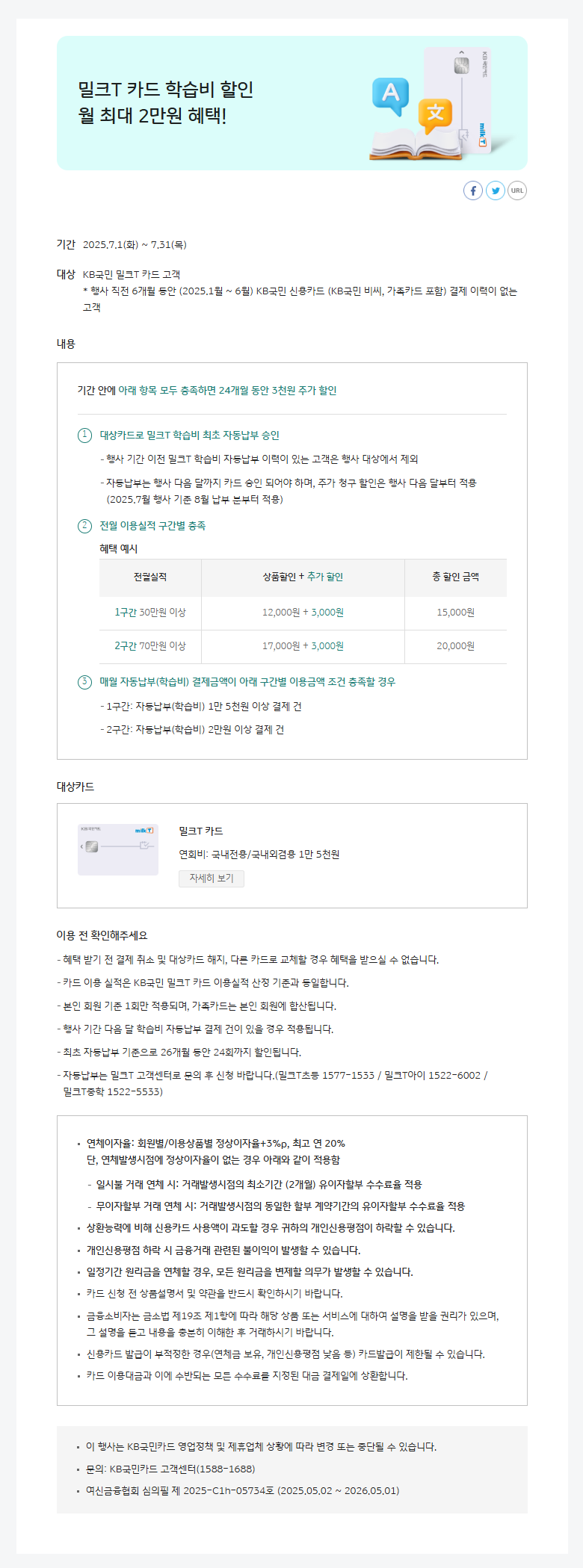Click the 전월실적 table header
Viewport: 583px width, 1568px height.
point(150,577)
